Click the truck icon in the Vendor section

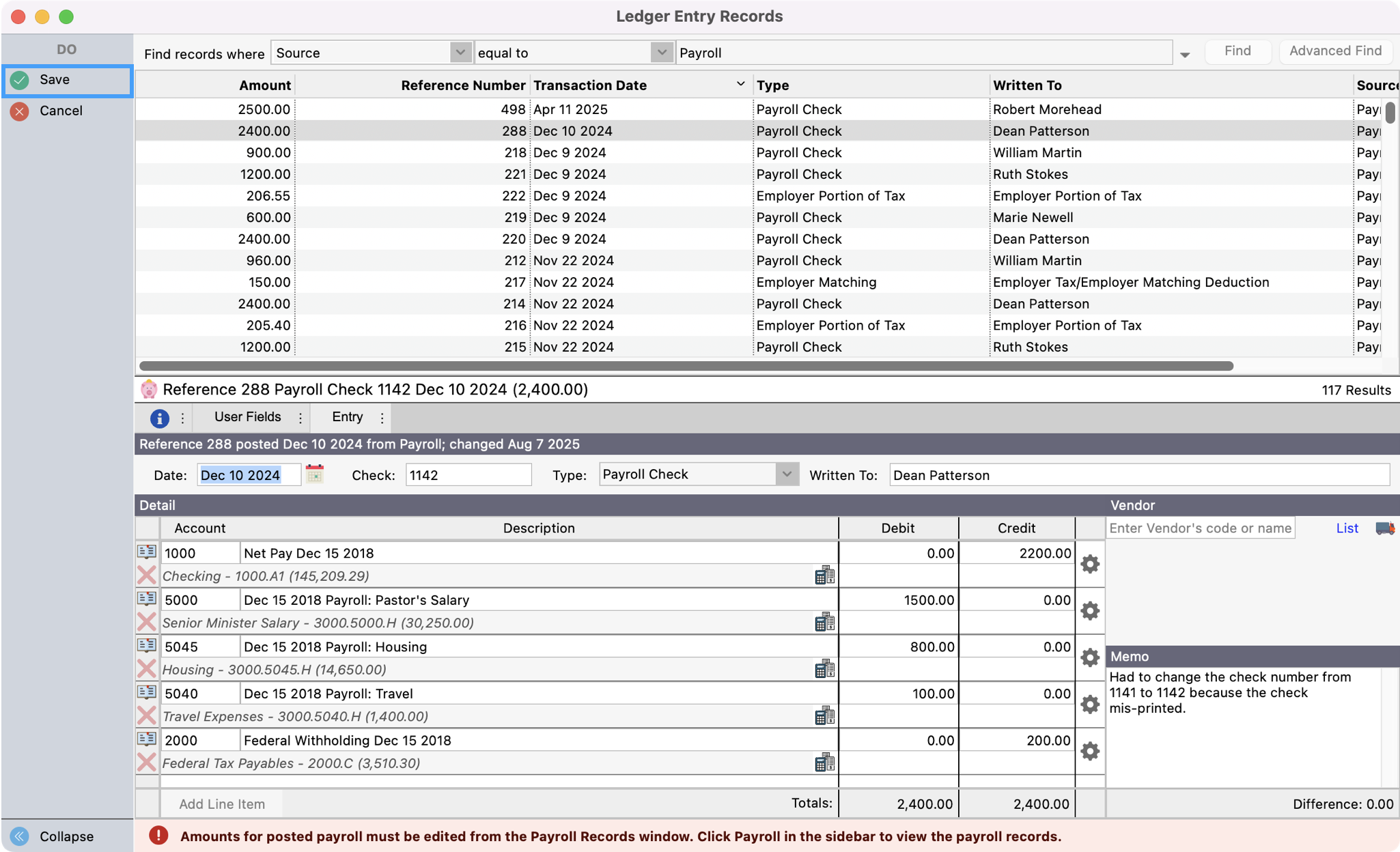(x=1384, y=528)
